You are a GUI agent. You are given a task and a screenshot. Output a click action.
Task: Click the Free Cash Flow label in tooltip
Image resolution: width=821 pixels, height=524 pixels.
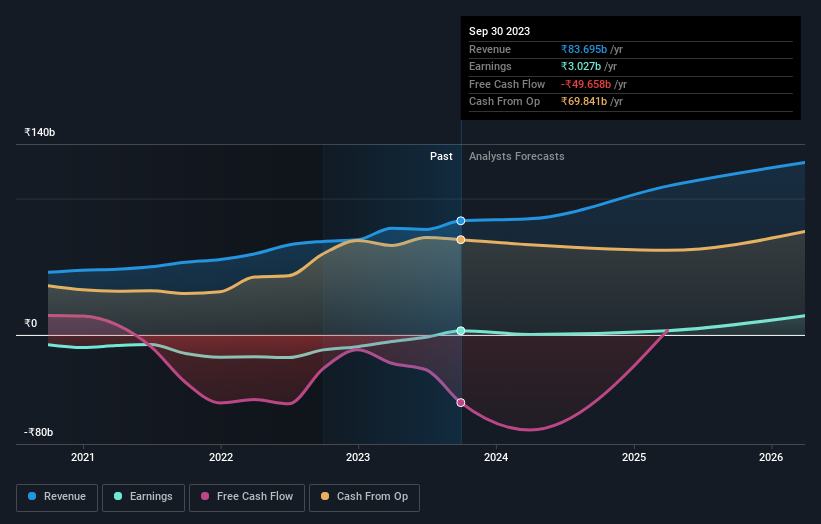[x=507, y=84]
